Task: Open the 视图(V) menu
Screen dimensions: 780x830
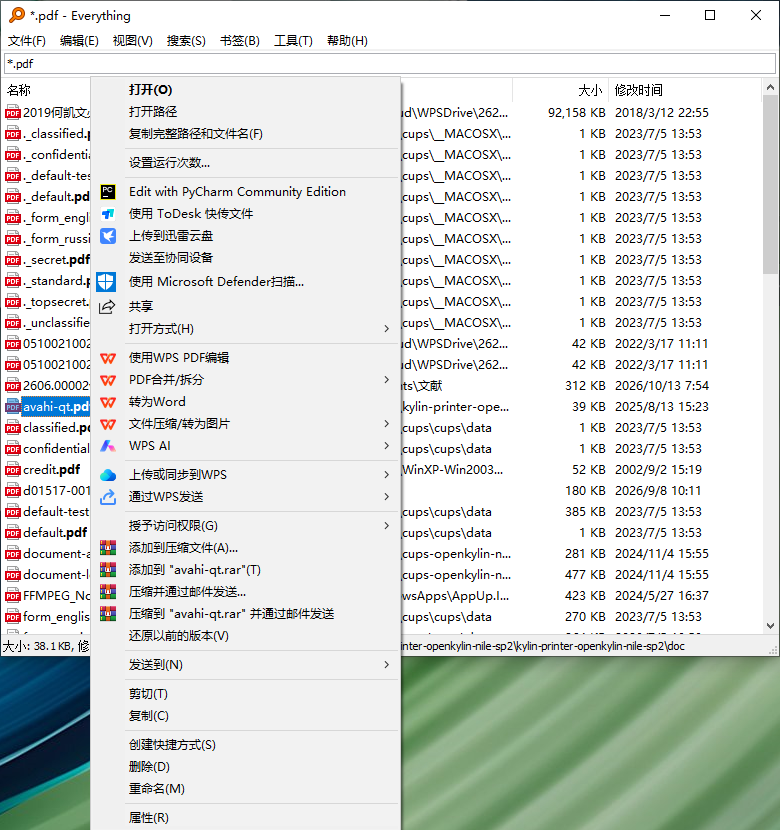Action: [133, 41]
